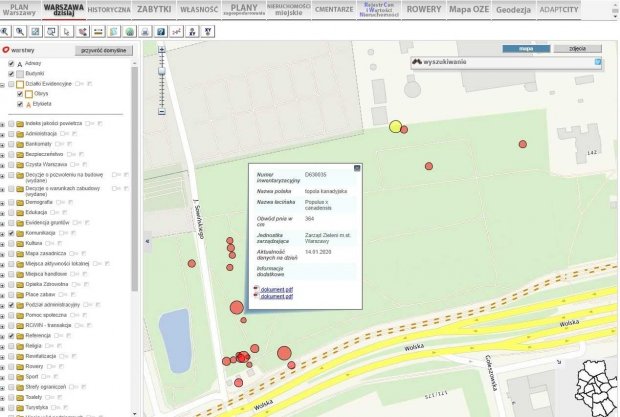
Task: Open the HISTORYCZNA tab
Action: (x=109, y=9)
